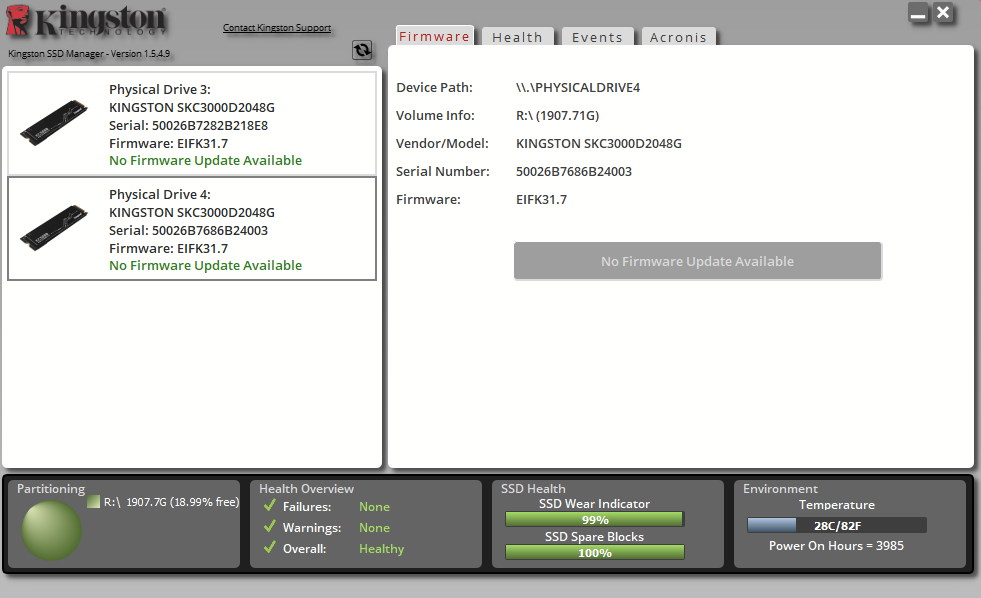Click the Warnings green checkmark icon
This screenshot has height=598, width=981.
coord(269,527)
